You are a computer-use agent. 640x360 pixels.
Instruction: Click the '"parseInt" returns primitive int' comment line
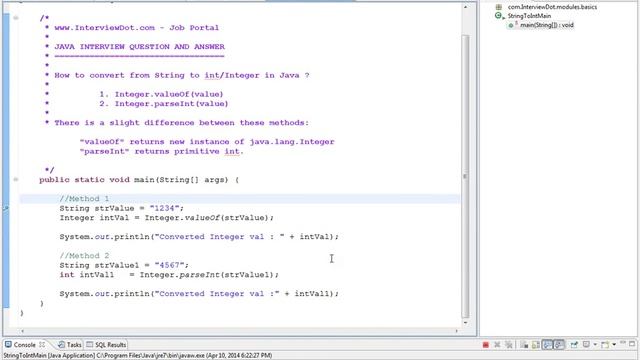click(x=162, y=151)
